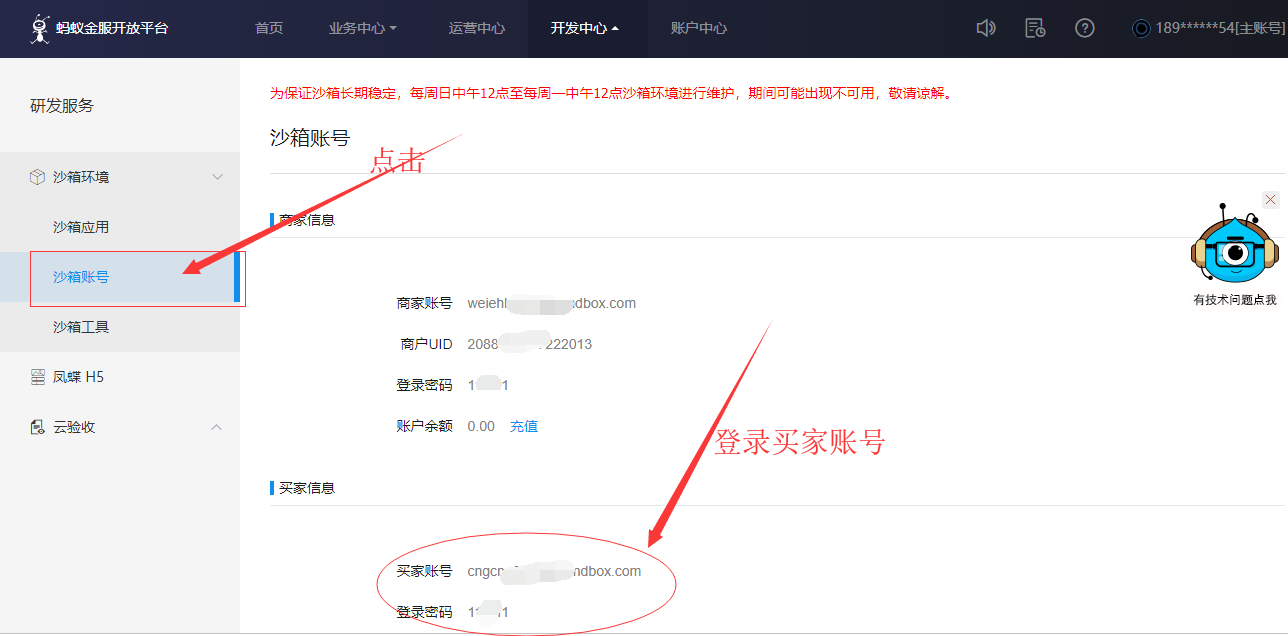Click the 凤蝶 H5 sidebar icon

(37, 377)
